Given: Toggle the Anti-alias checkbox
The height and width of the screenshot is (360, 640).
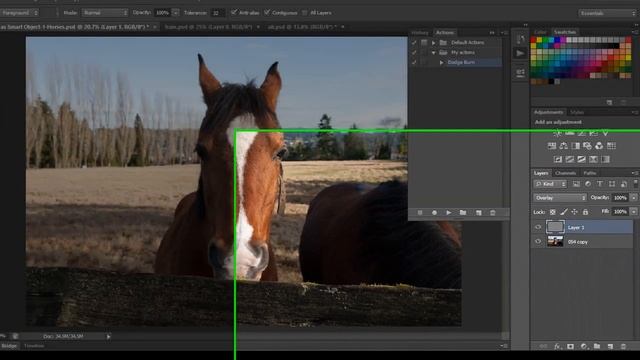Looking at the screenshot, I should click(234, 12).
